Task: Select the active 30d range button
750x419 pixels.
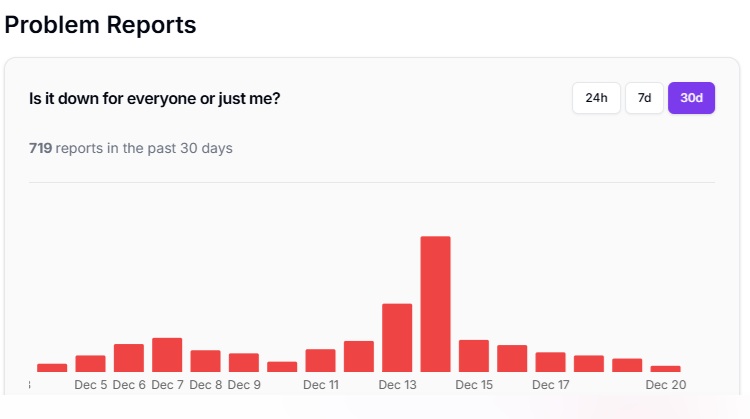Action: (x=691, y=98)
